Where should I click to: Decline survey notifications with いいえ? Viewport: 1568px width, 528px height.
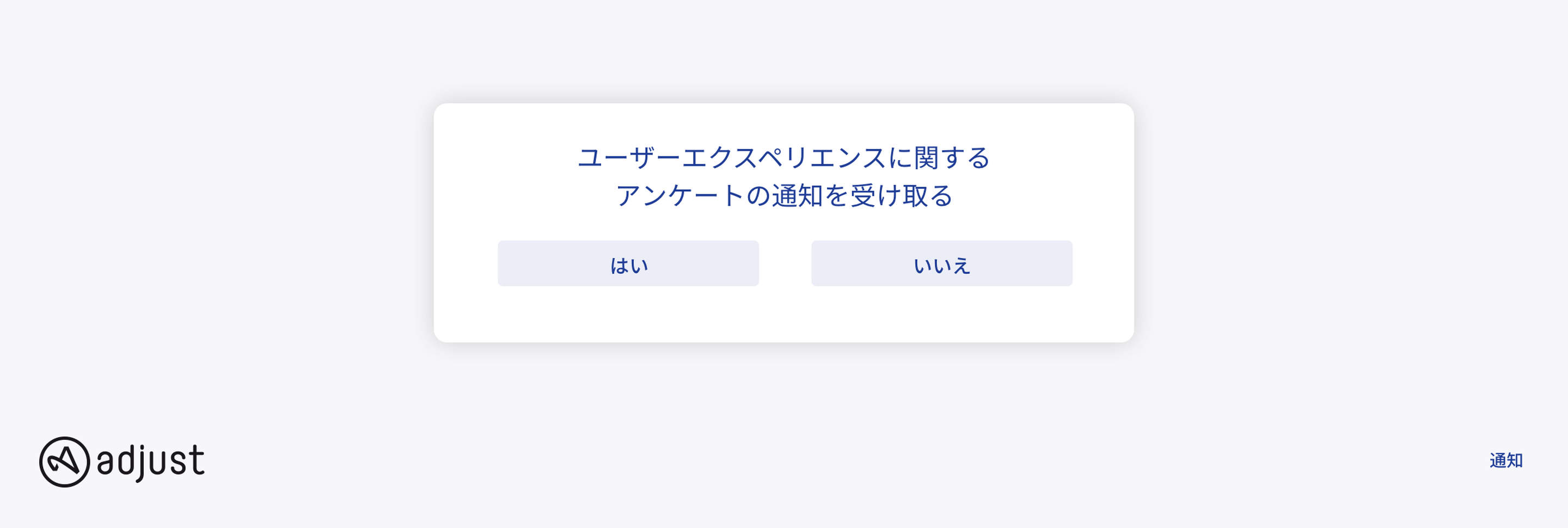(942, 263)
